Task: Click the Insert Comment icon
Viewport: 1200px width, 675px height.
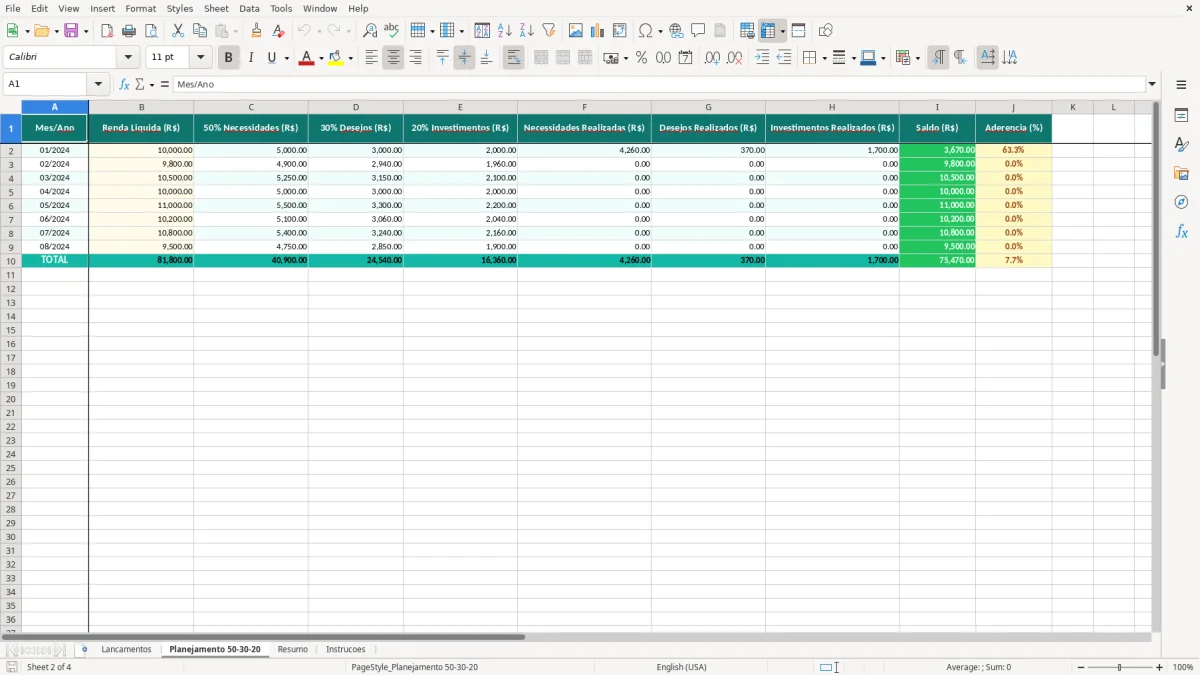Action: point(698,31)
